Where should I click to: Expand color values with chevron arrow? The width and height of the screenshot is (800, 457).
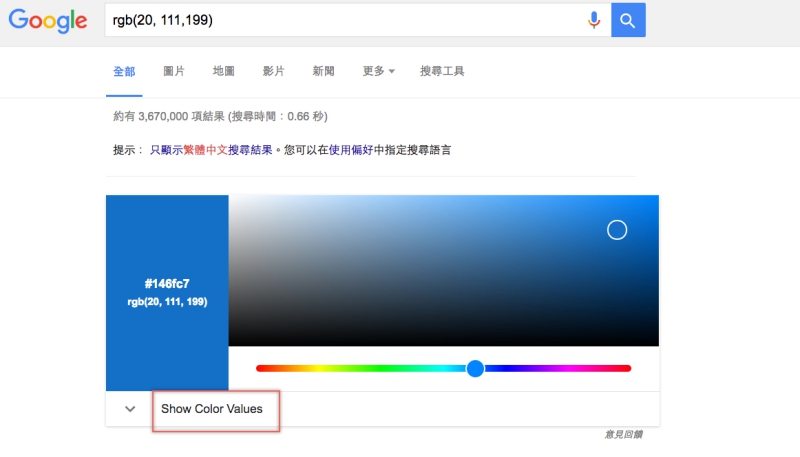130,409
